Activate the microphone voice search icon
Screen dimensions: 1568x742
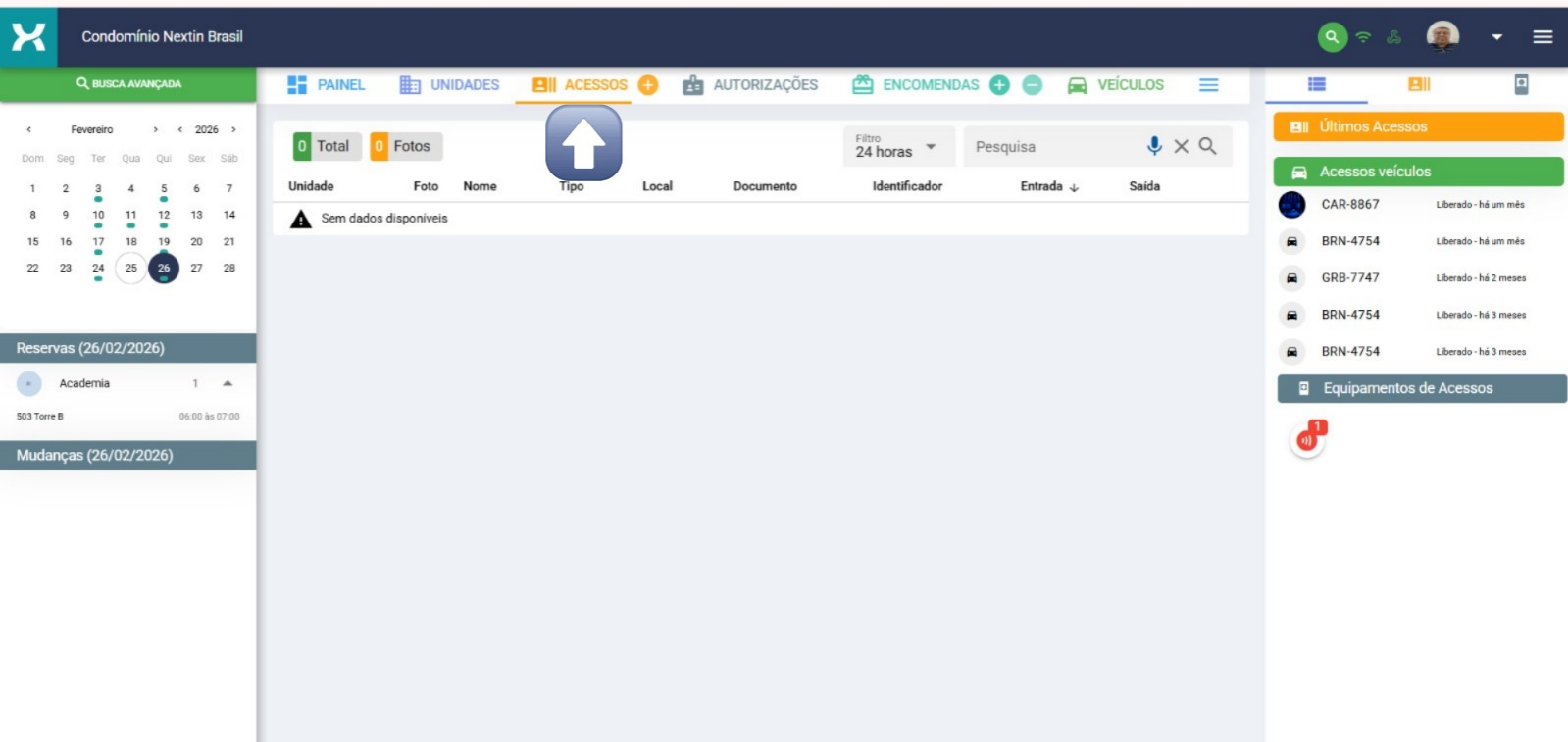1154,146
